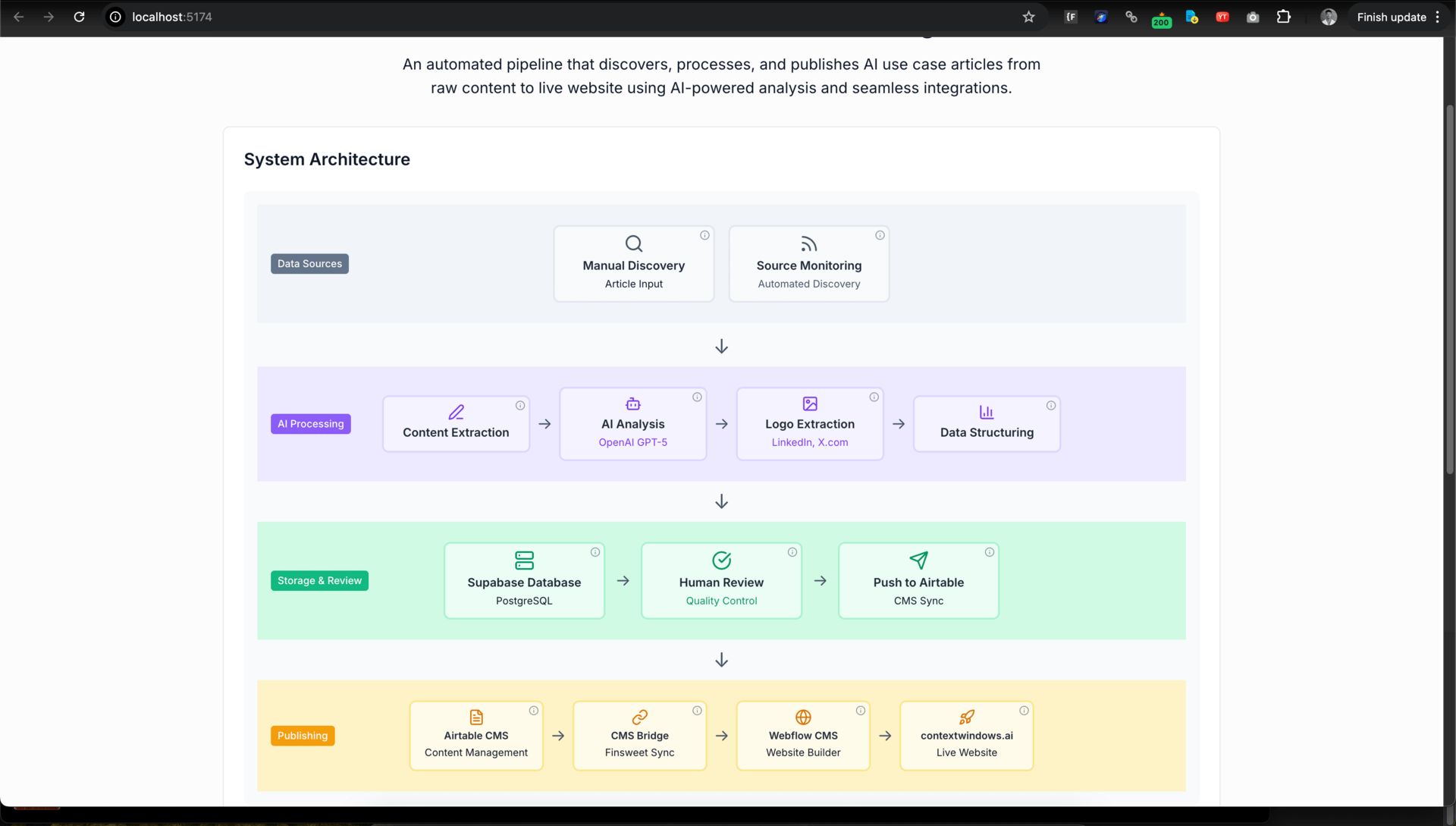Select the Storage & Review label badge
Viewport: 1456px width, 826px height.
[x=319, y=581]
